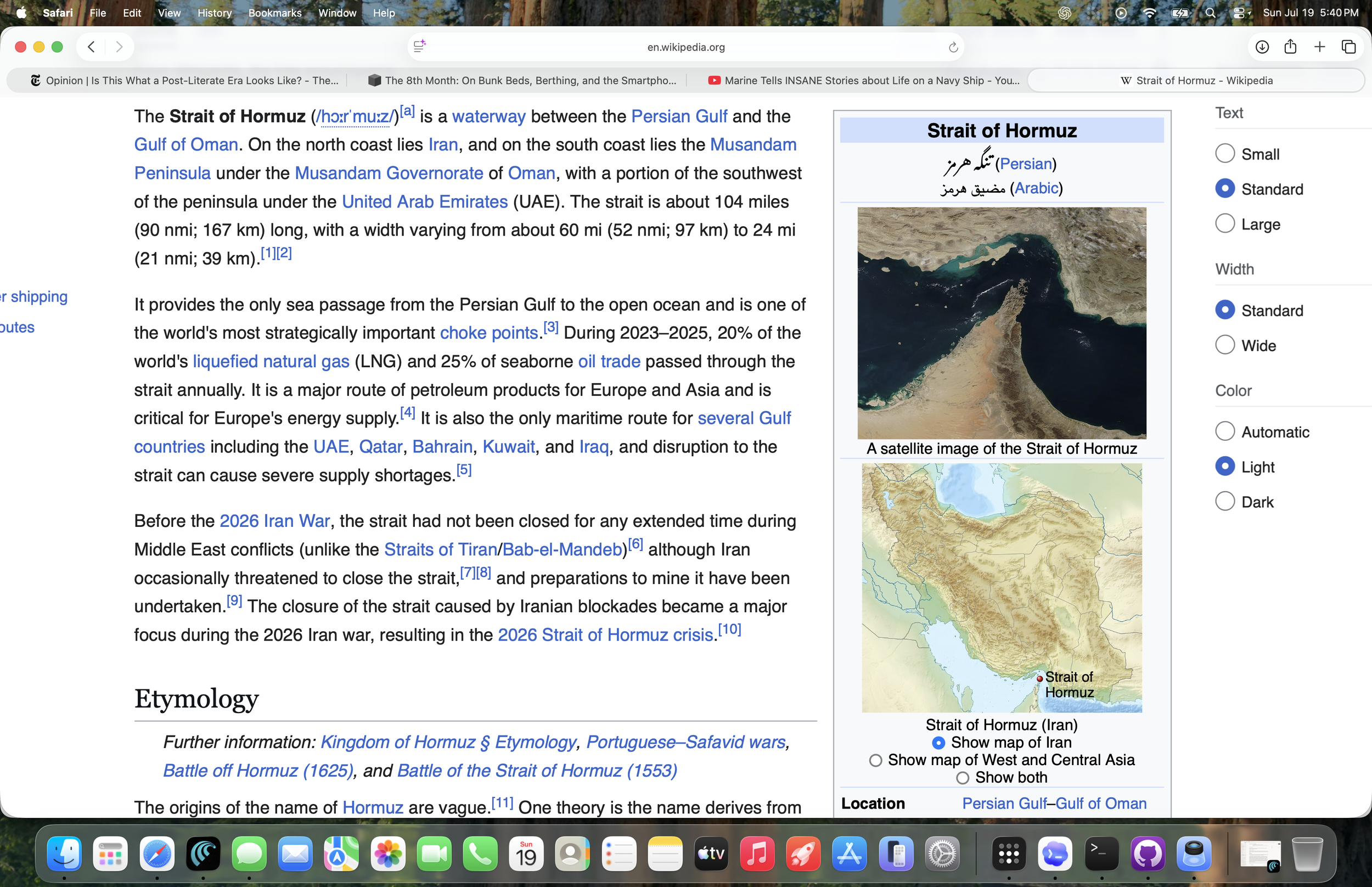Viewport: 1372px width, 887px height.
Task: Open Terminal from the Dock
Action: click(x=1101, y=854)
